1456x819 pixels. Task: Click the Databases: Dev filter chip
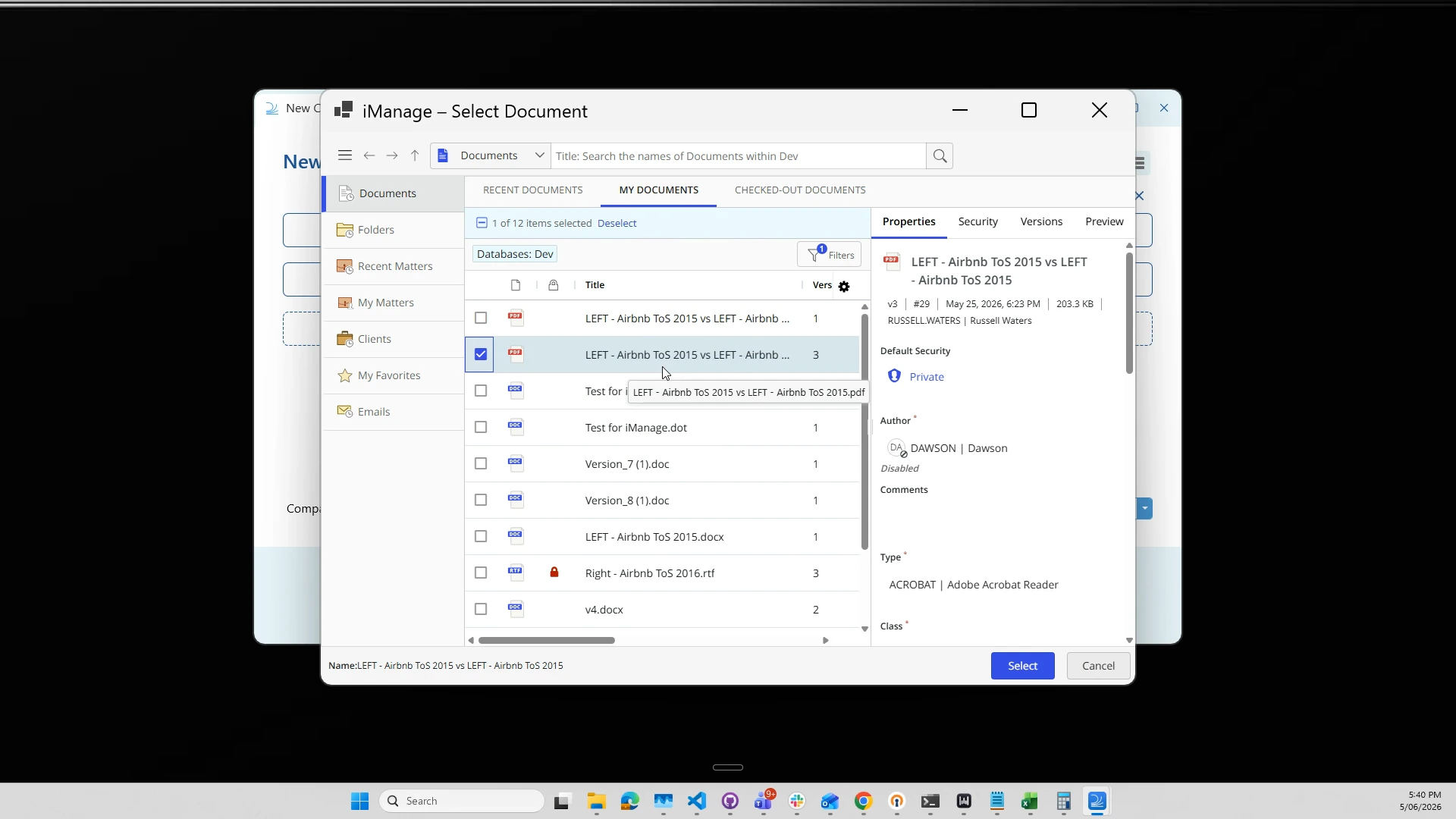click(x=515, y=254)
